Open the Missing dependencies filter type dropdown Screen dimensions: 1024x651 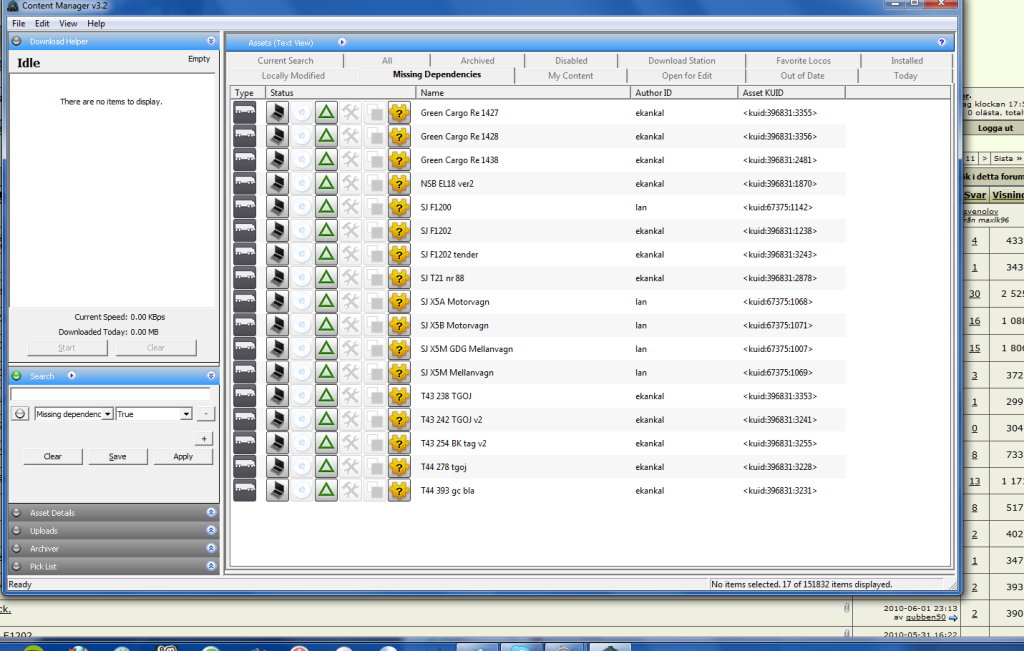coord(107,414)
